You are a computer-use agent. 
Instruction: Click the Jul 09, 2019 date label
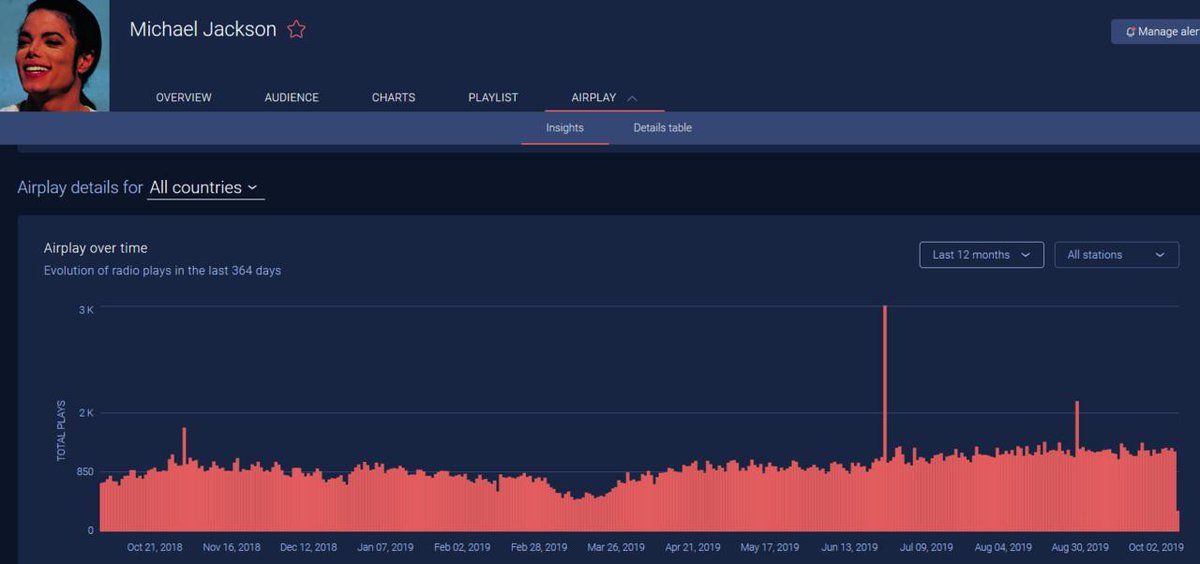pyautogui.click(x=926, y=547)
